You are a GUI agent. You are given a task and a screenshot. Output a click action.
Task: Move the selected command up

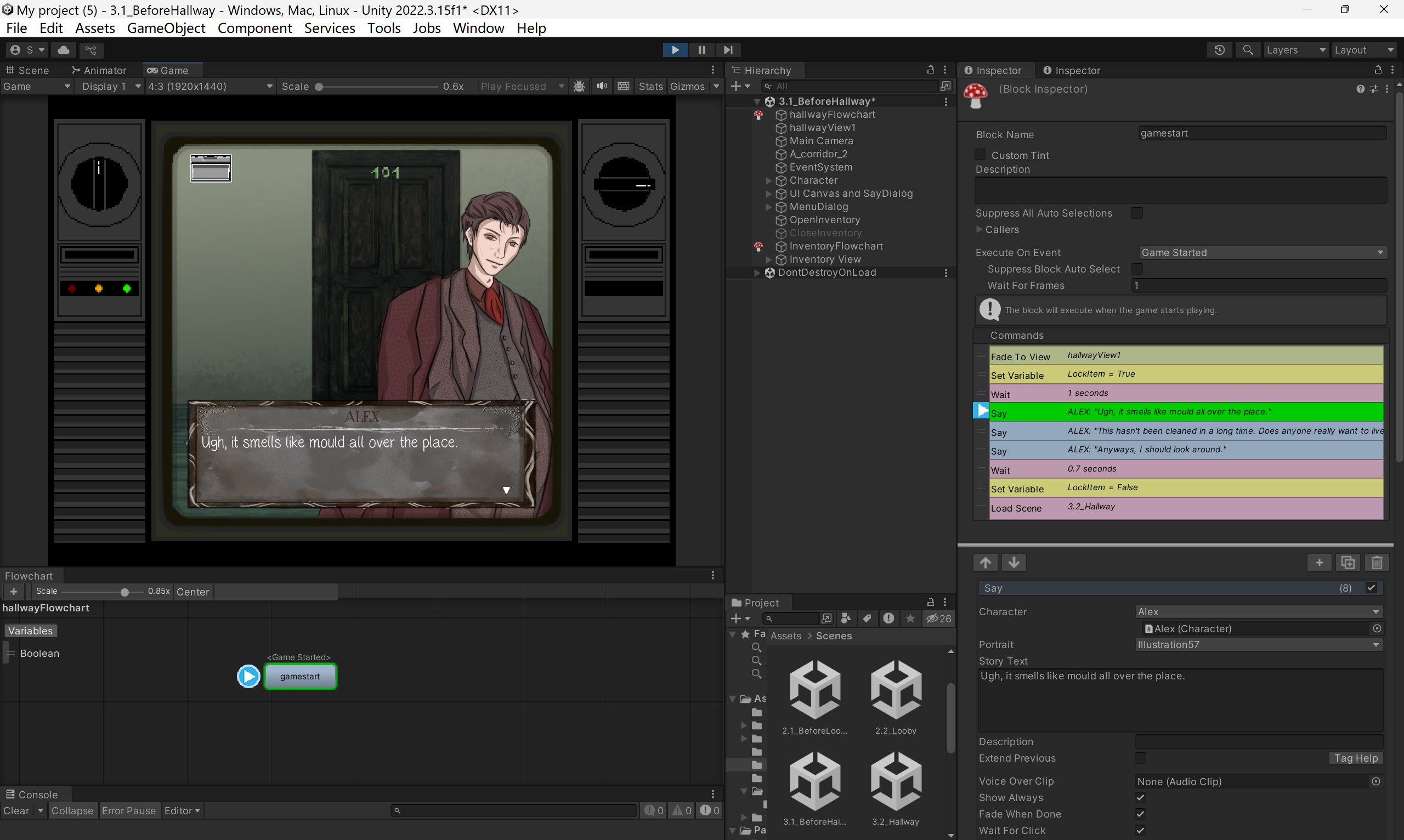[985, 562]
